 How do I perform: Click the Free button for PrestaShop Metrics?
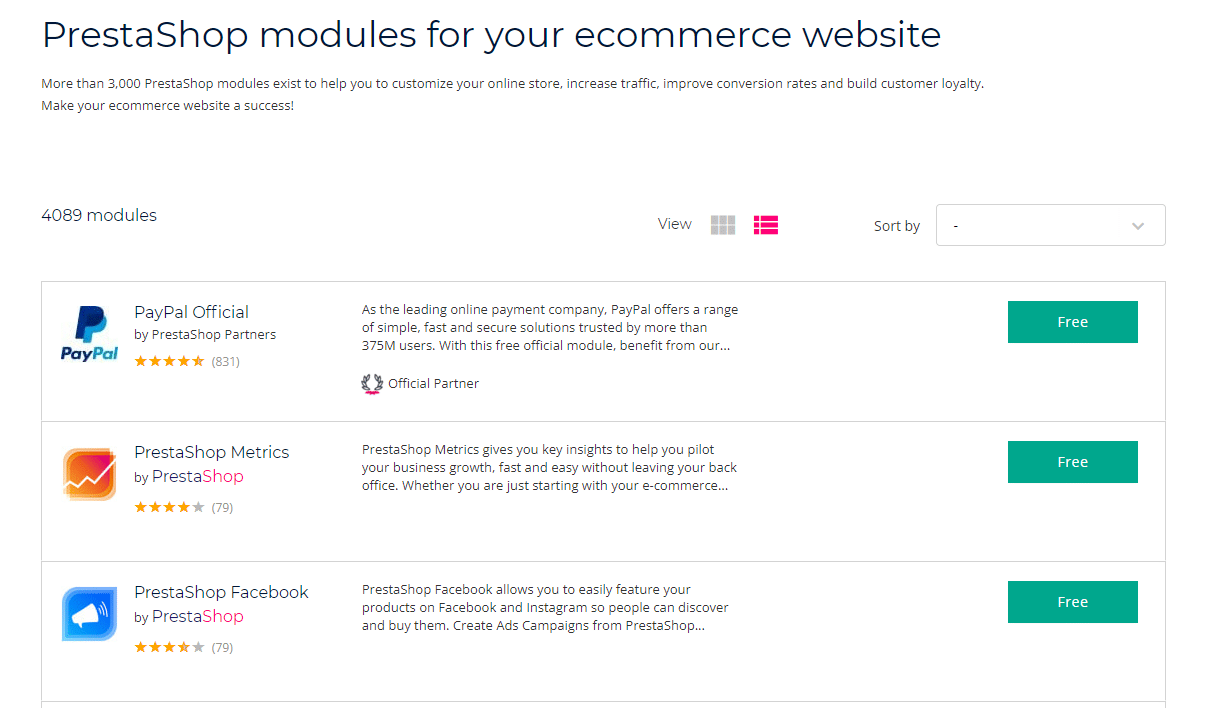pos(1072,461)
